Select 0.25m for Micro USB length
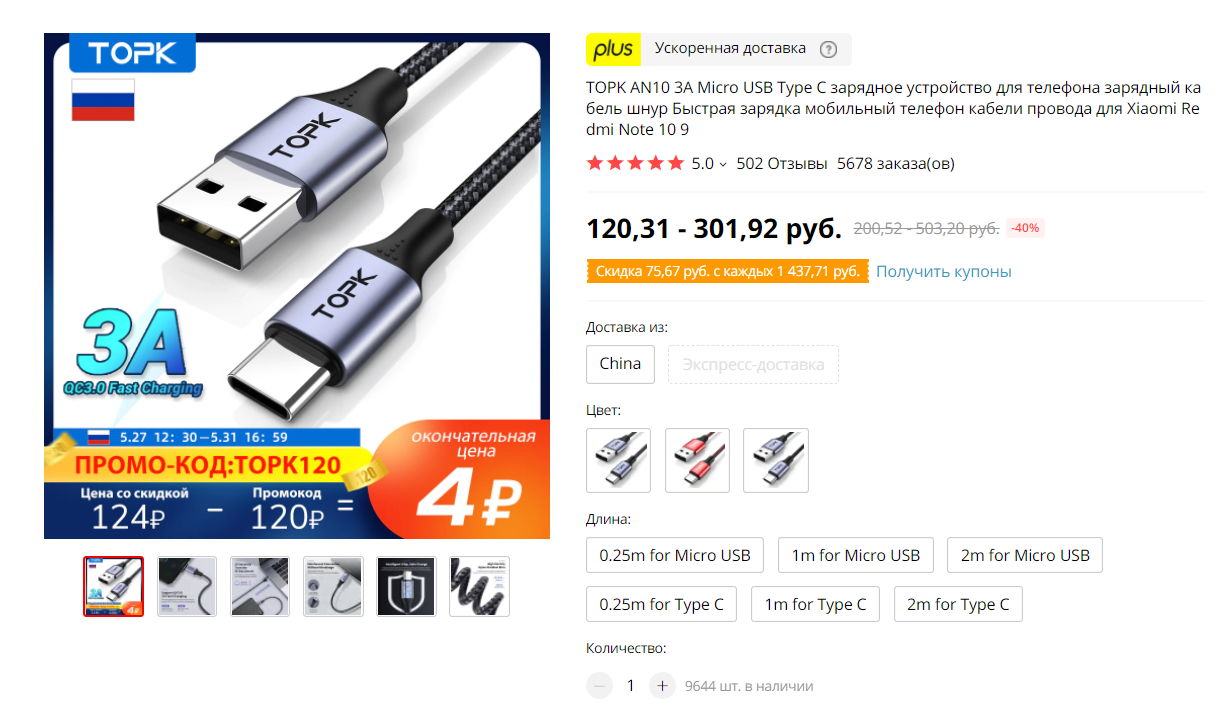The height and width of the screenshot is (716, 1219). click(x=675, y=555)
